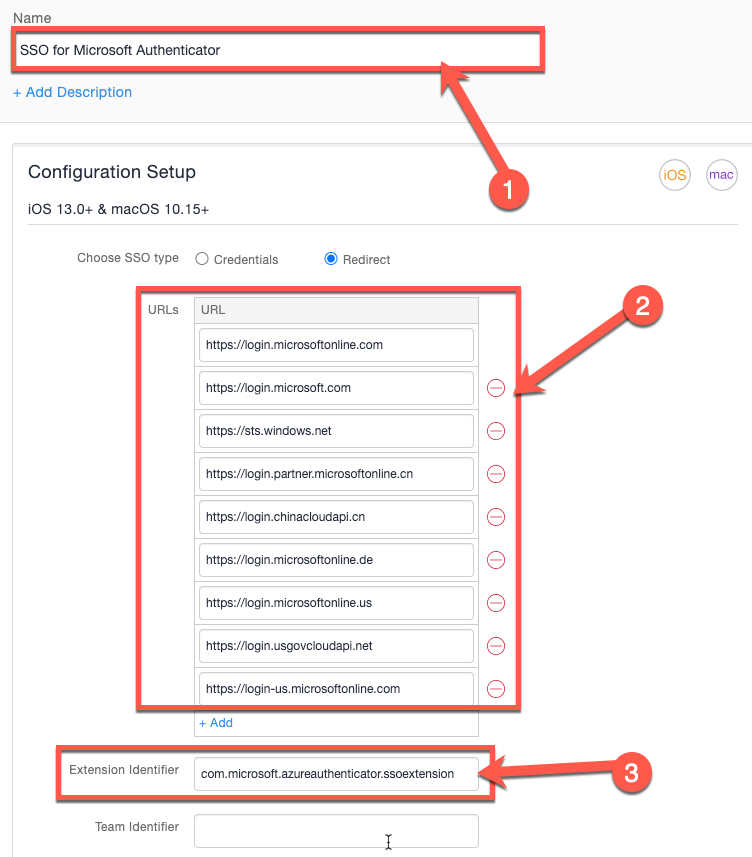
Task: Select the Redirect SSO type
Action: (330, 258)
